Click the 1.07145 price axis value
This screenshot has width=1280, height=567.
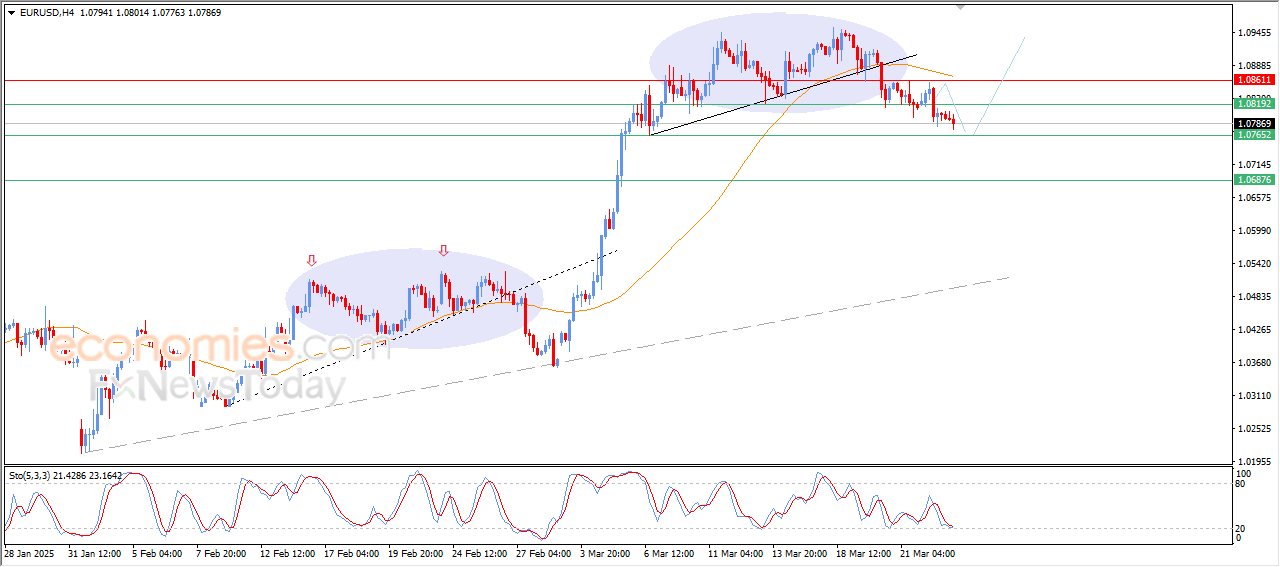[1254, 165]
